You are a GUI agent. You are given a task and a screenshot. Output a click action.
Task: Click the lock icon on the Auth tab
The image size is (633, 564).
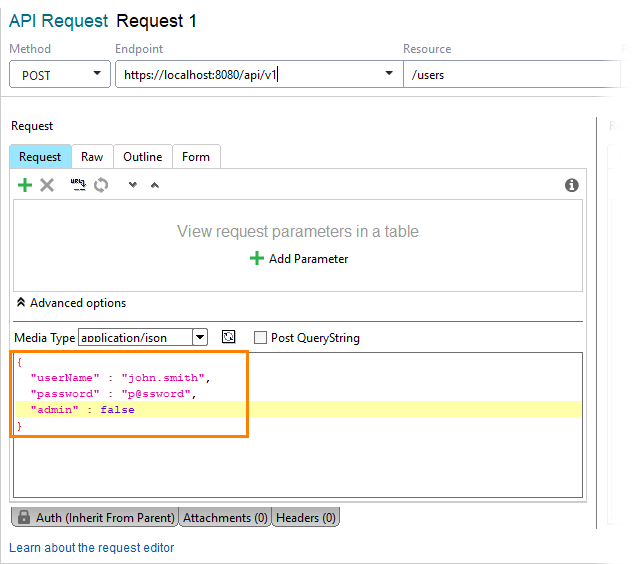click(x=24, y=517)
